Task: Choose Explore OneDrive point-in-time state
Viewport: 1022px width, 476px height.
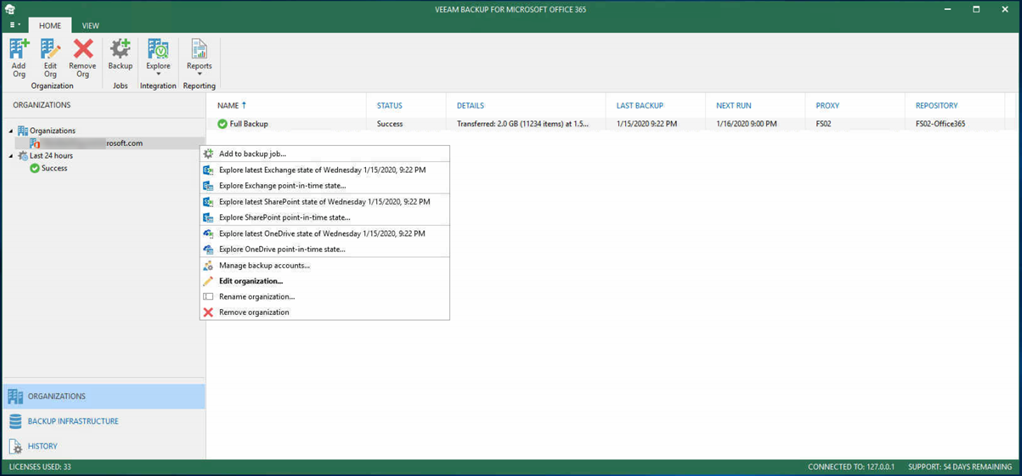Action: tap(325, 249)
